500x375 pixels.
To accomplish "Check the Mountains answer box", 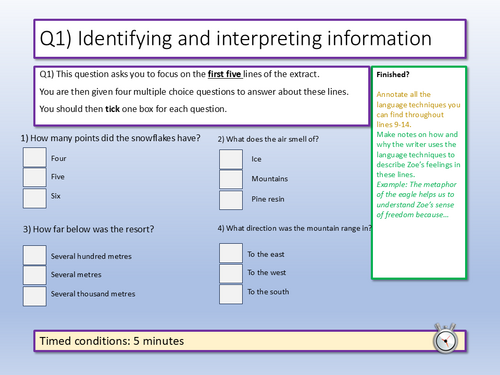I will click(231, 180).
